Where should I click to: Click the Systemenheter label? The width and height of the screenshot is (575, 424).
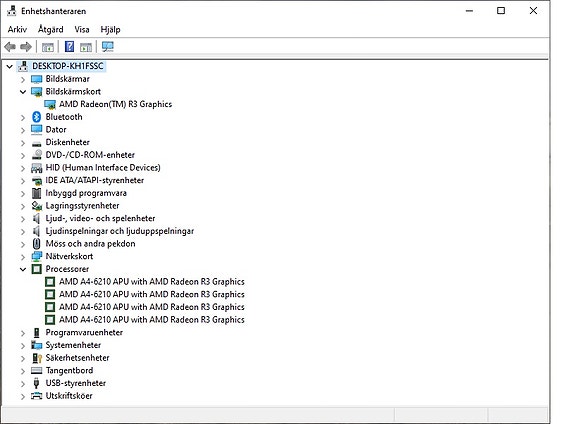73,346
